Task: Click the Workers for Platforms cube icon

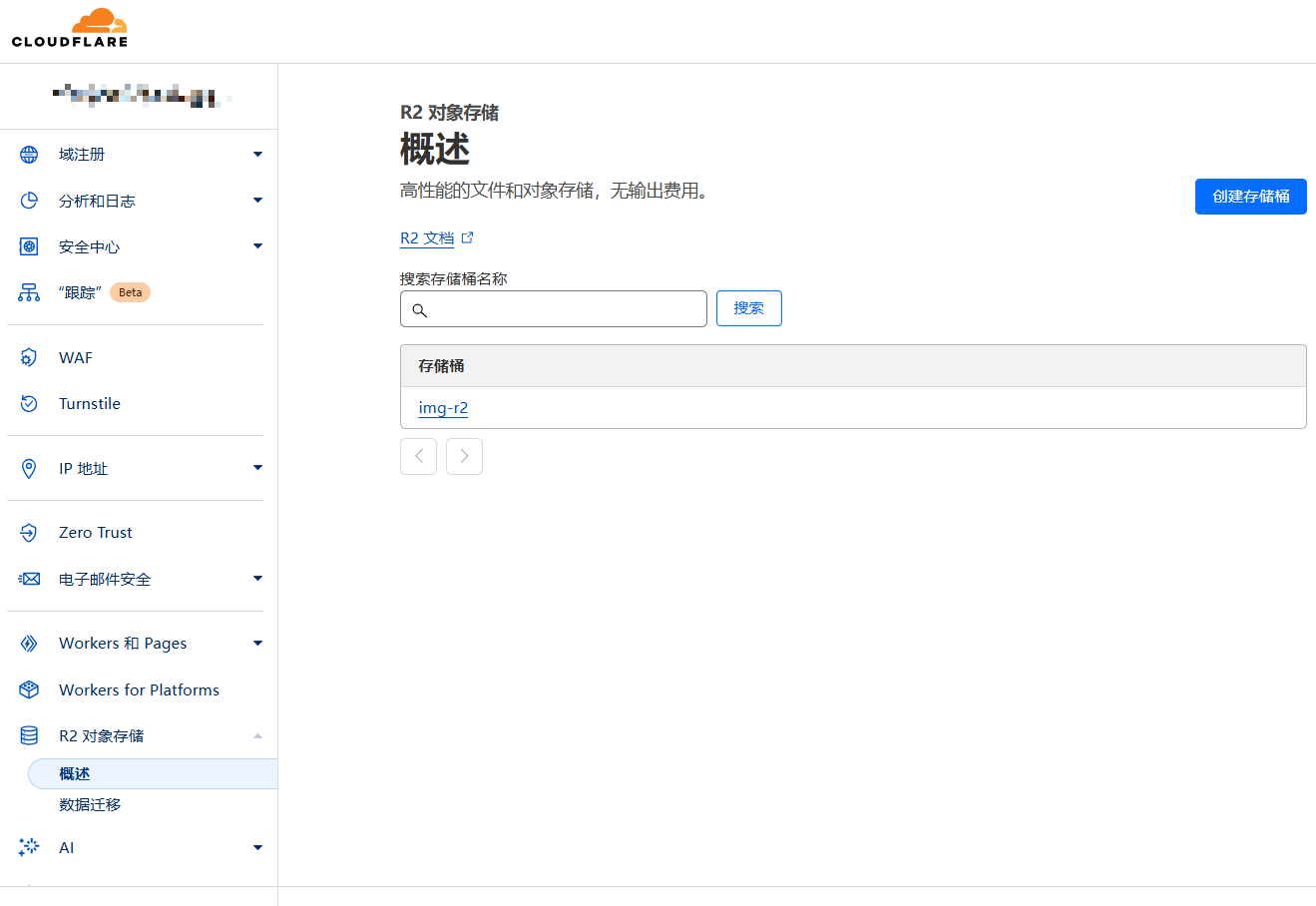Action: point(29,689)
